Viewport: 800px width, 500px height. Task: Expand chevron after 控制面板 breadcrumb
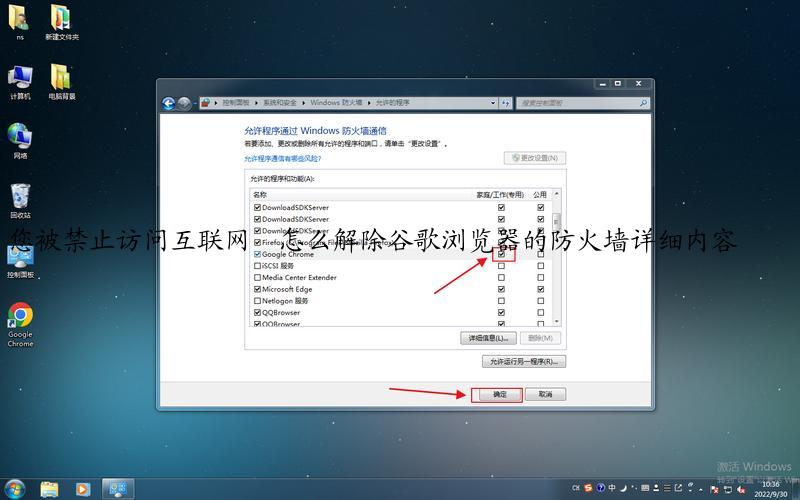click(257, 103)
